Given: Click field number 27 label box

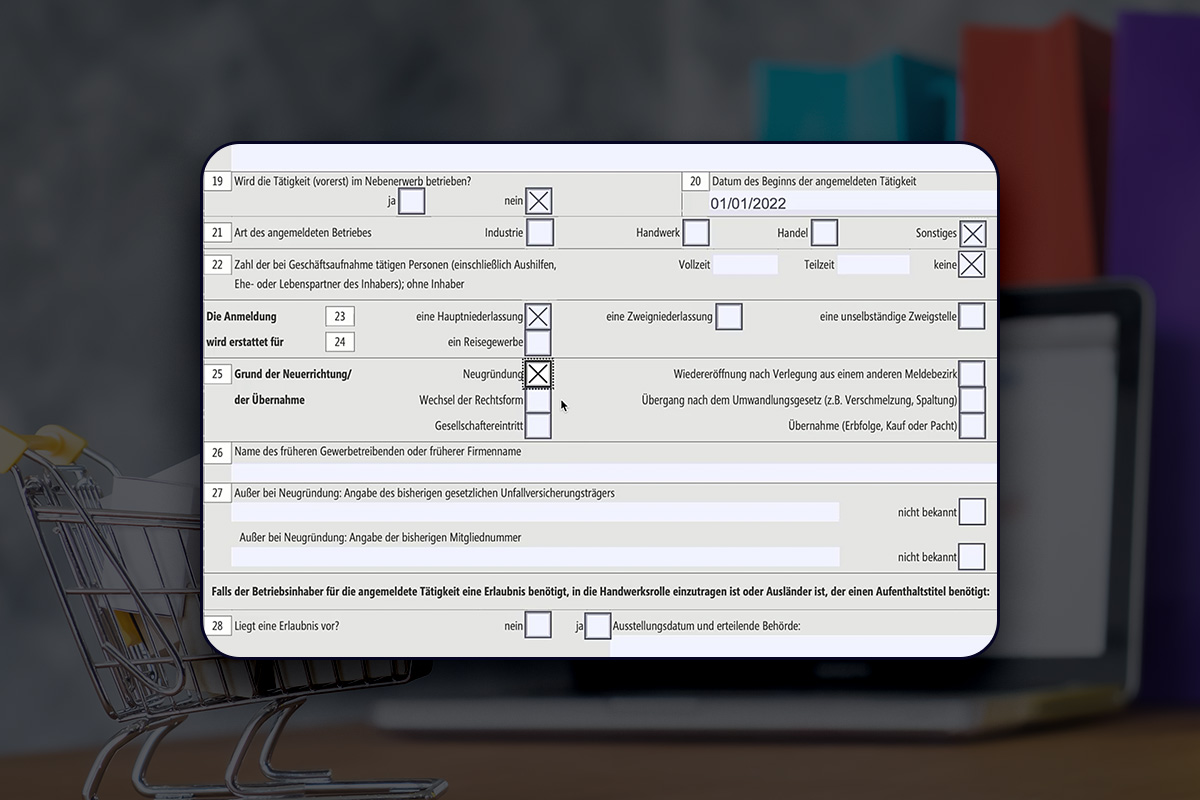Looking at the screenshot, I should [x=217, y=493].
